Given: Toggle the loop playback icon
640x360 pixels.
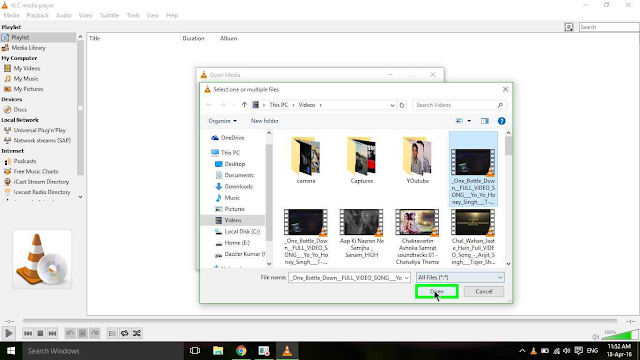Looking at the screenshot, I should (x=124, y=333).
